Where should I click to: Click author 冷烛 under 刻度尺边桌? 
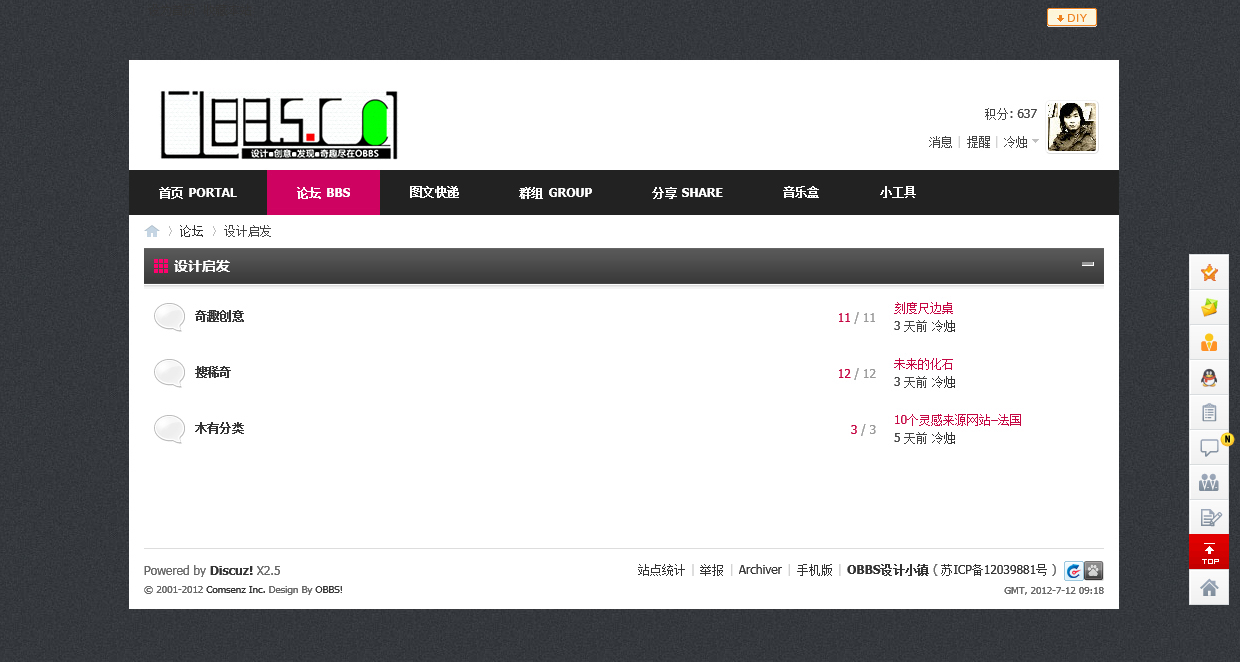click(x=944, y=326)
